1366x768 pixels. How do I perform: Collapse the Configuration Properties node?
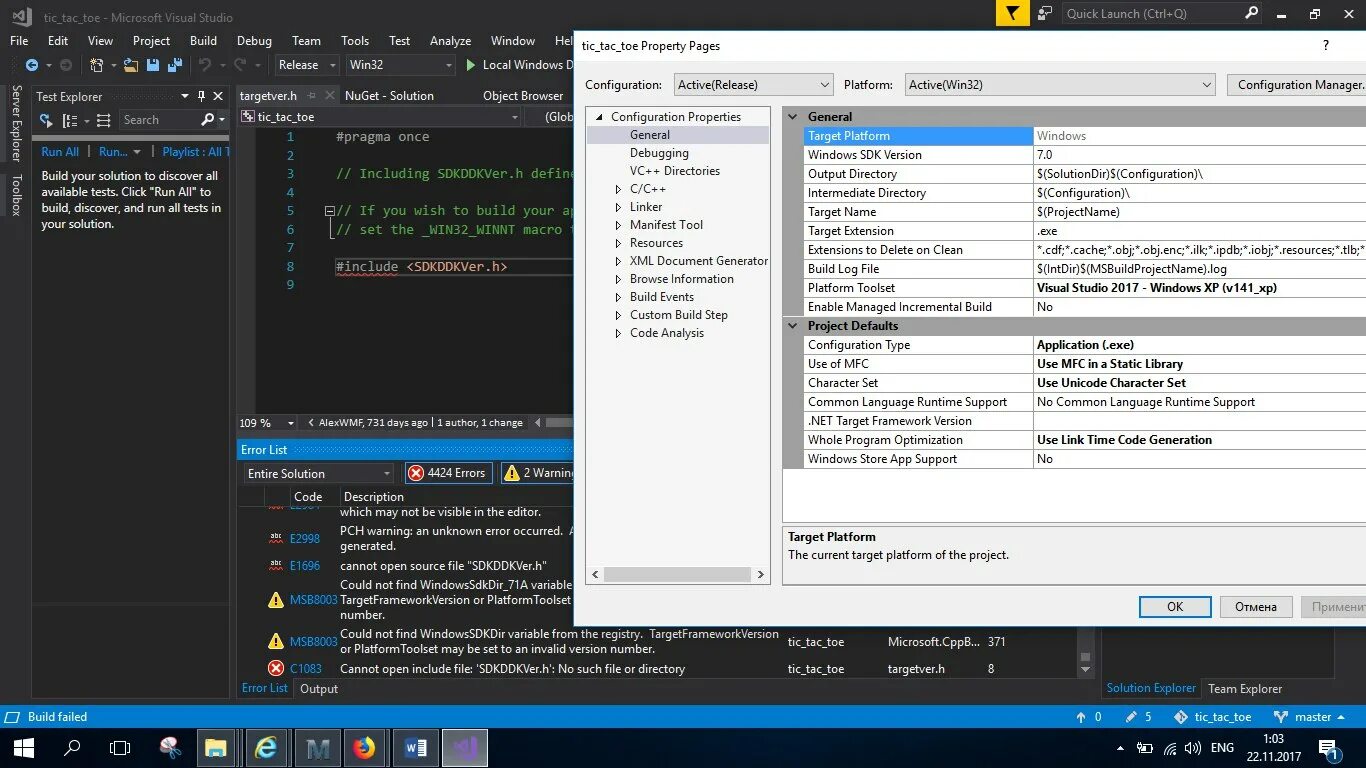click(x=599, y=117)
